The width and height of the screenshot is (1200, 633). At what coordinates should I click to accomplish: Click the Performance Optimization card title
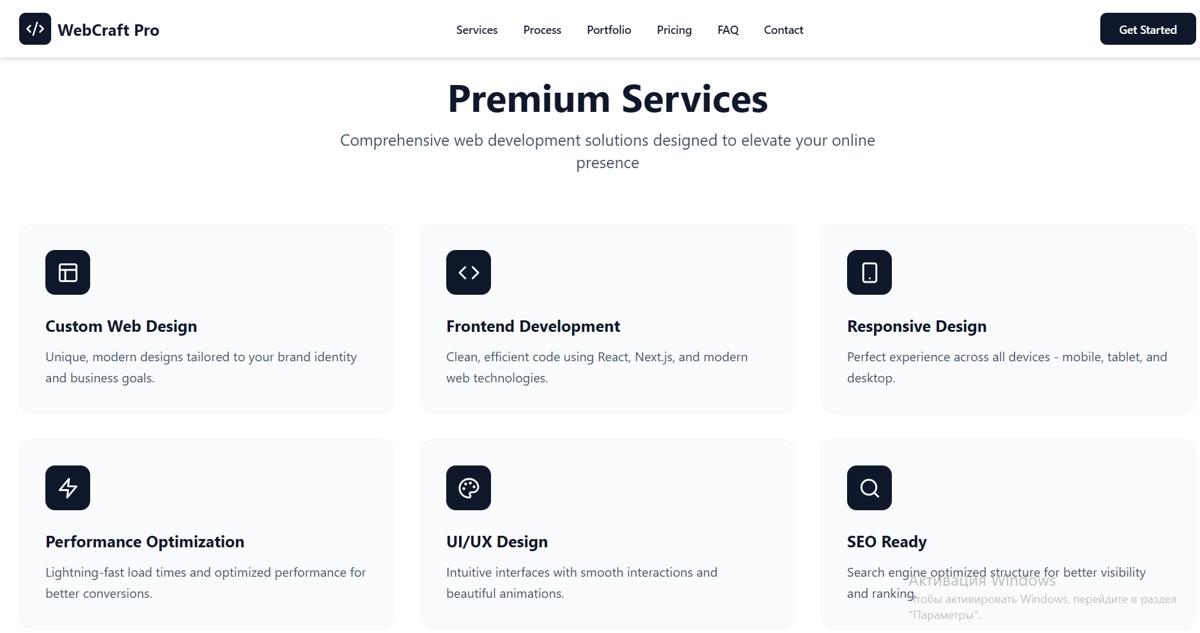point(145,542)
